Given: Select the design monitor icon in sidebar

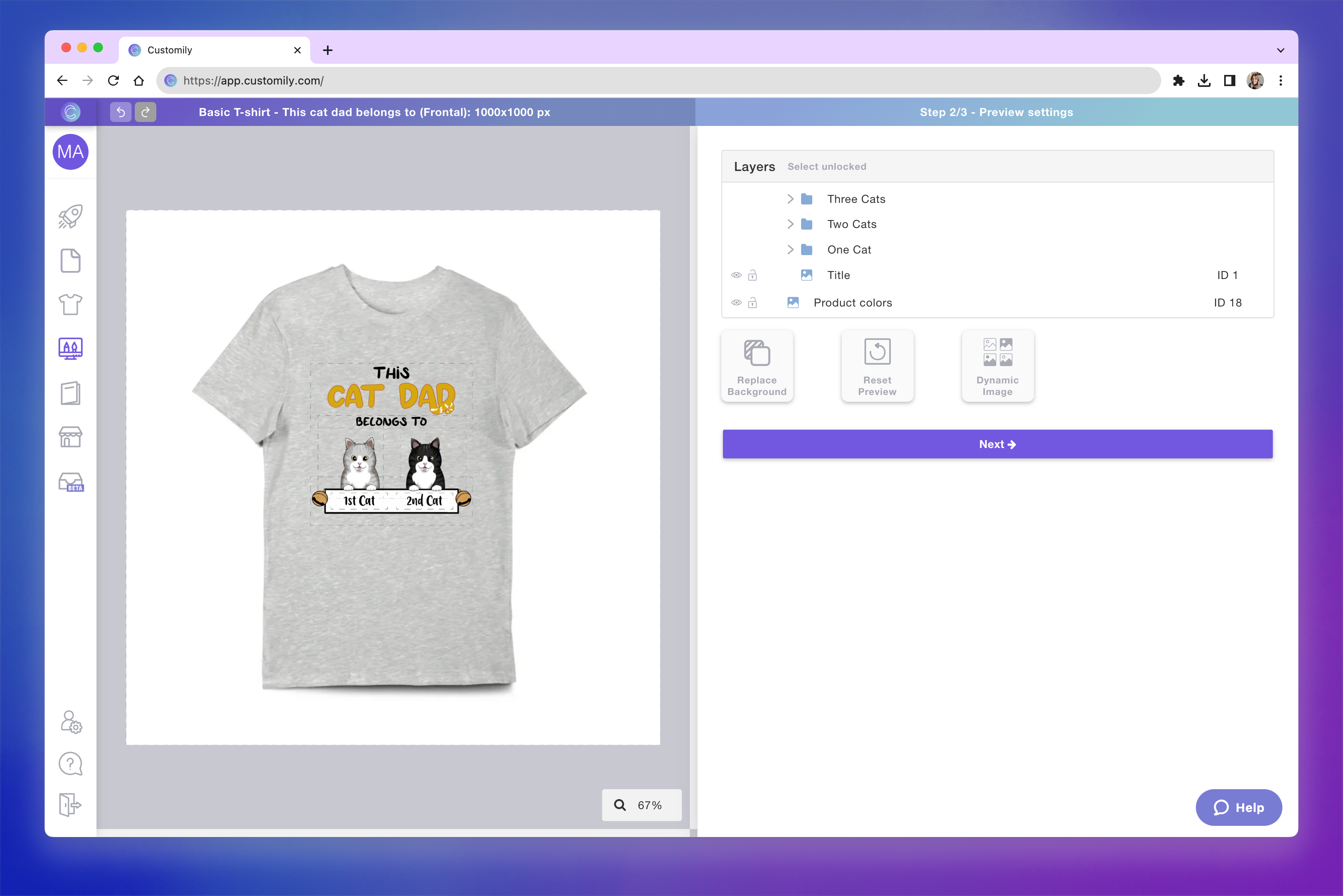Looking at the screenshot, I should [x=70, y=348].
